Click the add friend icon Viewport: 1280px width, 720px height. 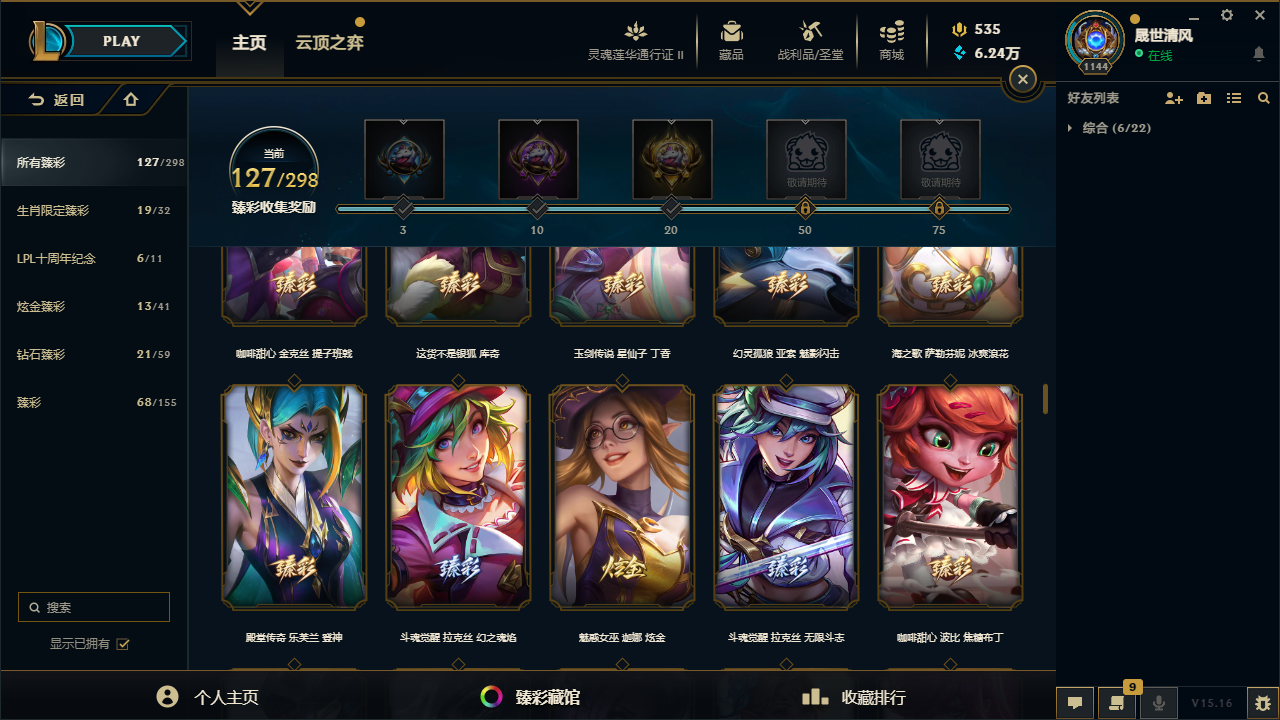click(1174, 98)
